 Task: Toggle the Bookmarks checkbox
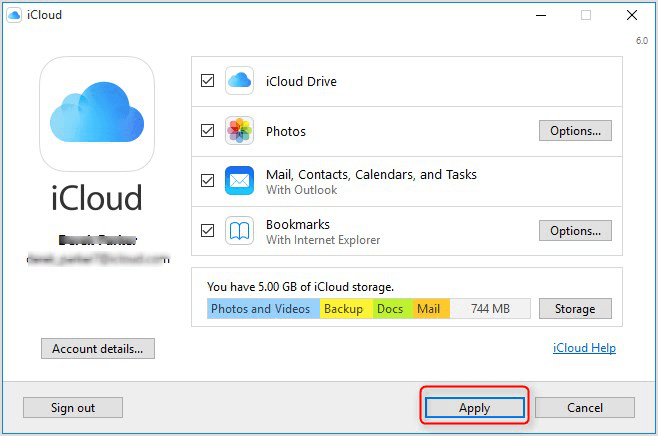(x=208, y=231)
